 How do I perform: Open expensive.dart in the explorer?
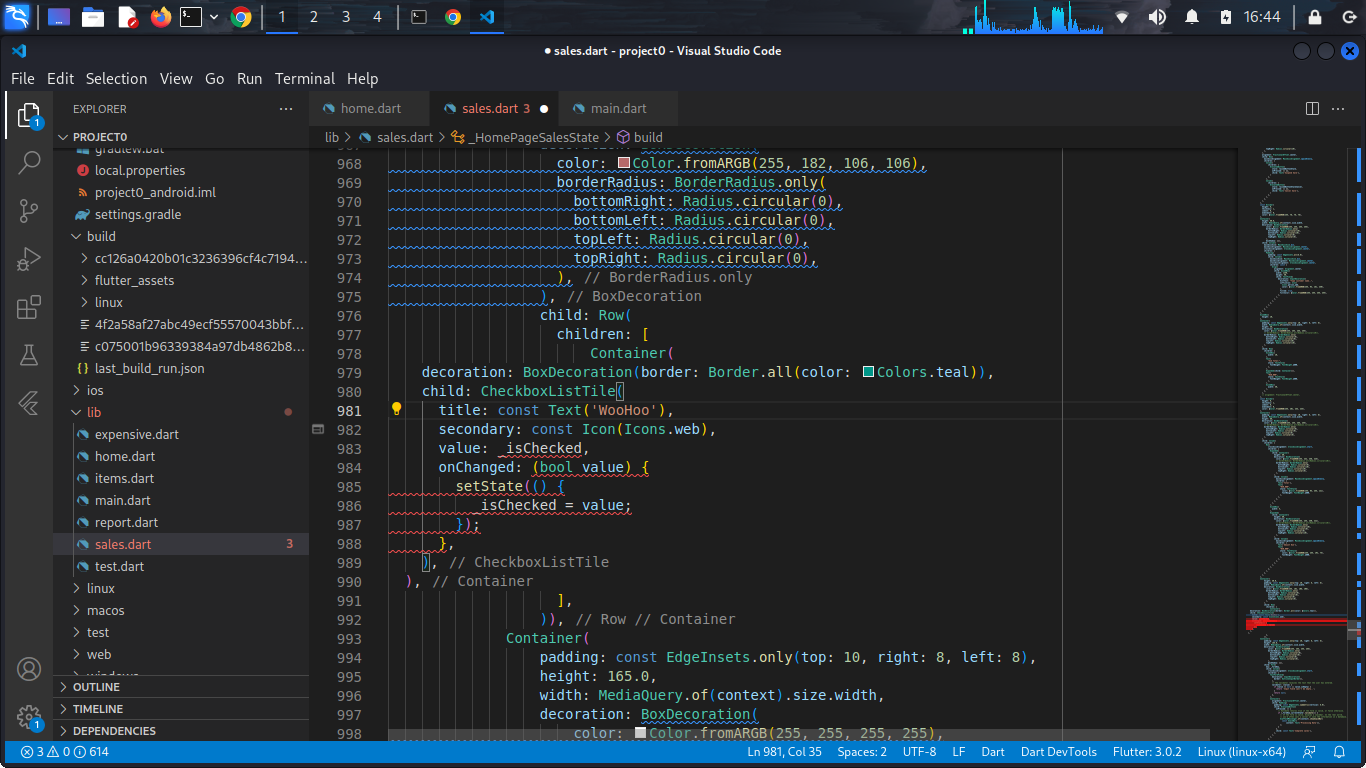pos(181,434)
